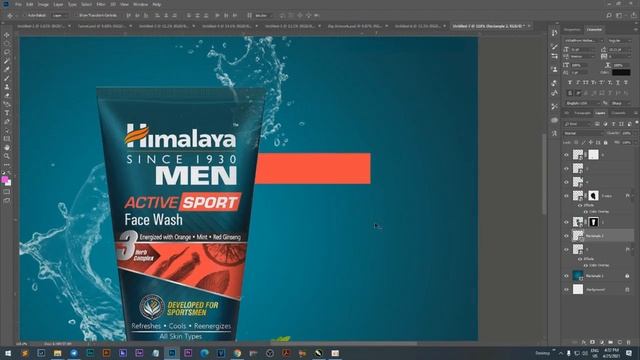Select the Rectangle 2 layer name
The width and height of the screenshot is (640, 360).
click(595, 236)
